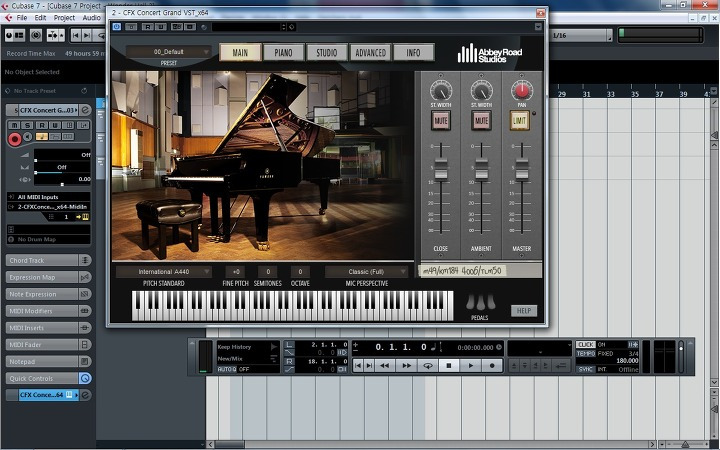
Task: Open the 2-CFXConce..._x64-MidiIn output routing
Action: tap(48, 207)
